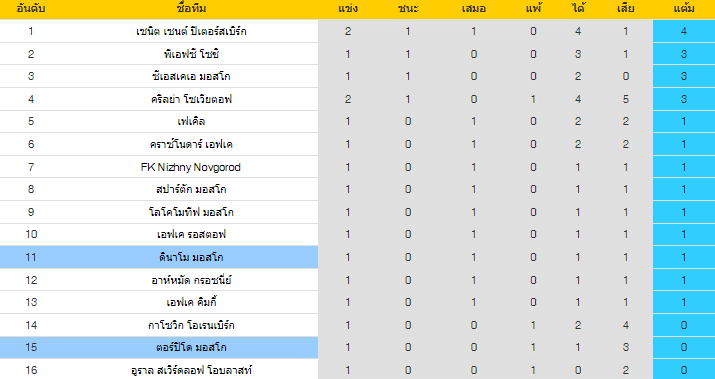Click points value 4 for เซนิต
Image resolution: width=715 pixels, height=379 pixels.
tap(684, 31)
